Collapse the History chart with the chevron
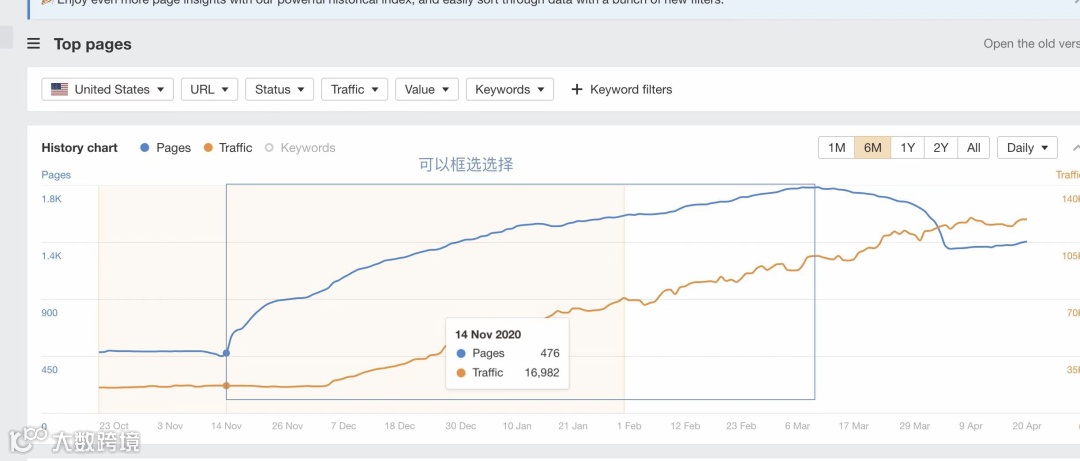1080x461 pixels. point(1075,148)
